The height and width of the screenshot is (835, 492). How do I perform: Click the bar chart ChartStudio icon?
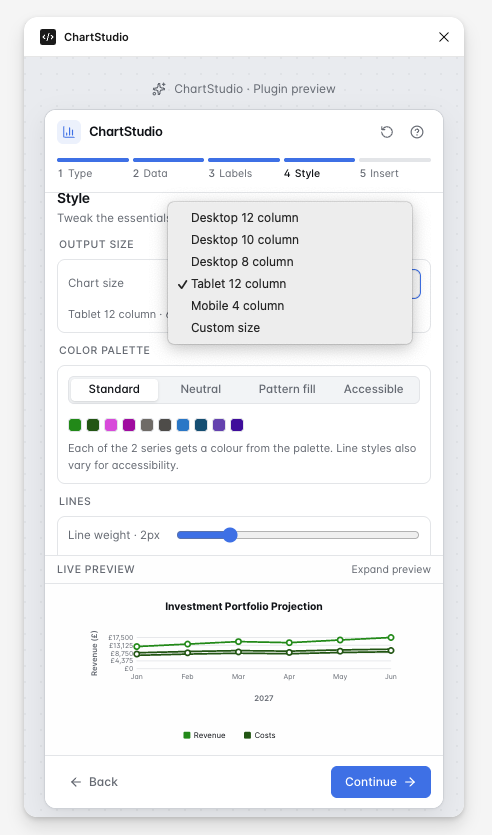coord(69,132)
